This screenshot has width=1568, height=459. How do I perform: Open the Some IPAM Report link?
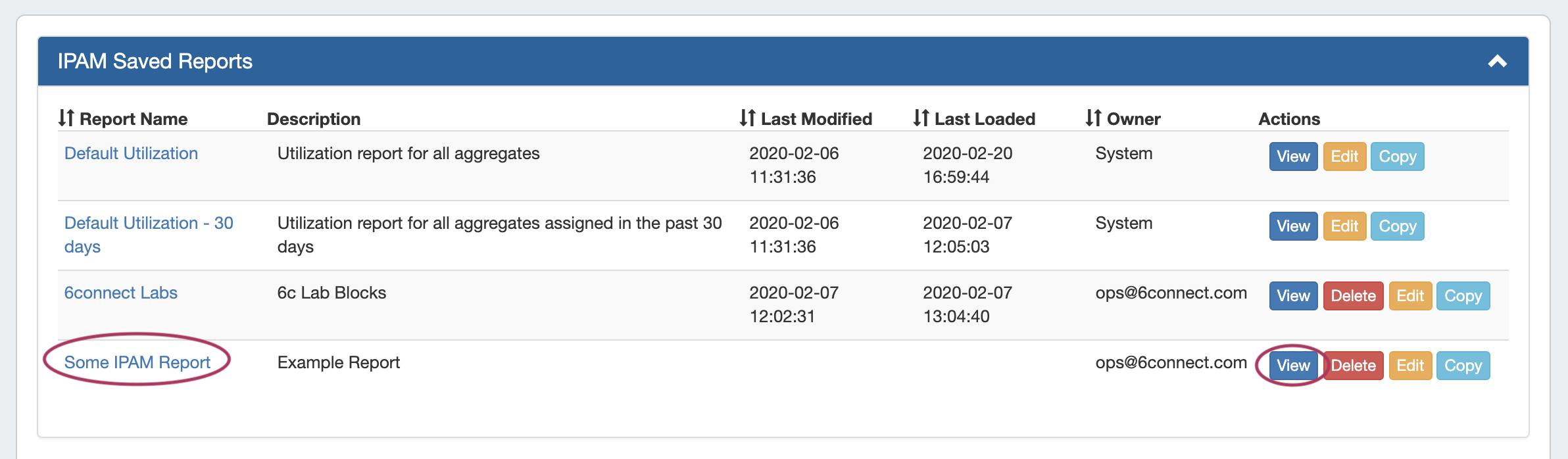pyautogui.click(x=137, y=362)
